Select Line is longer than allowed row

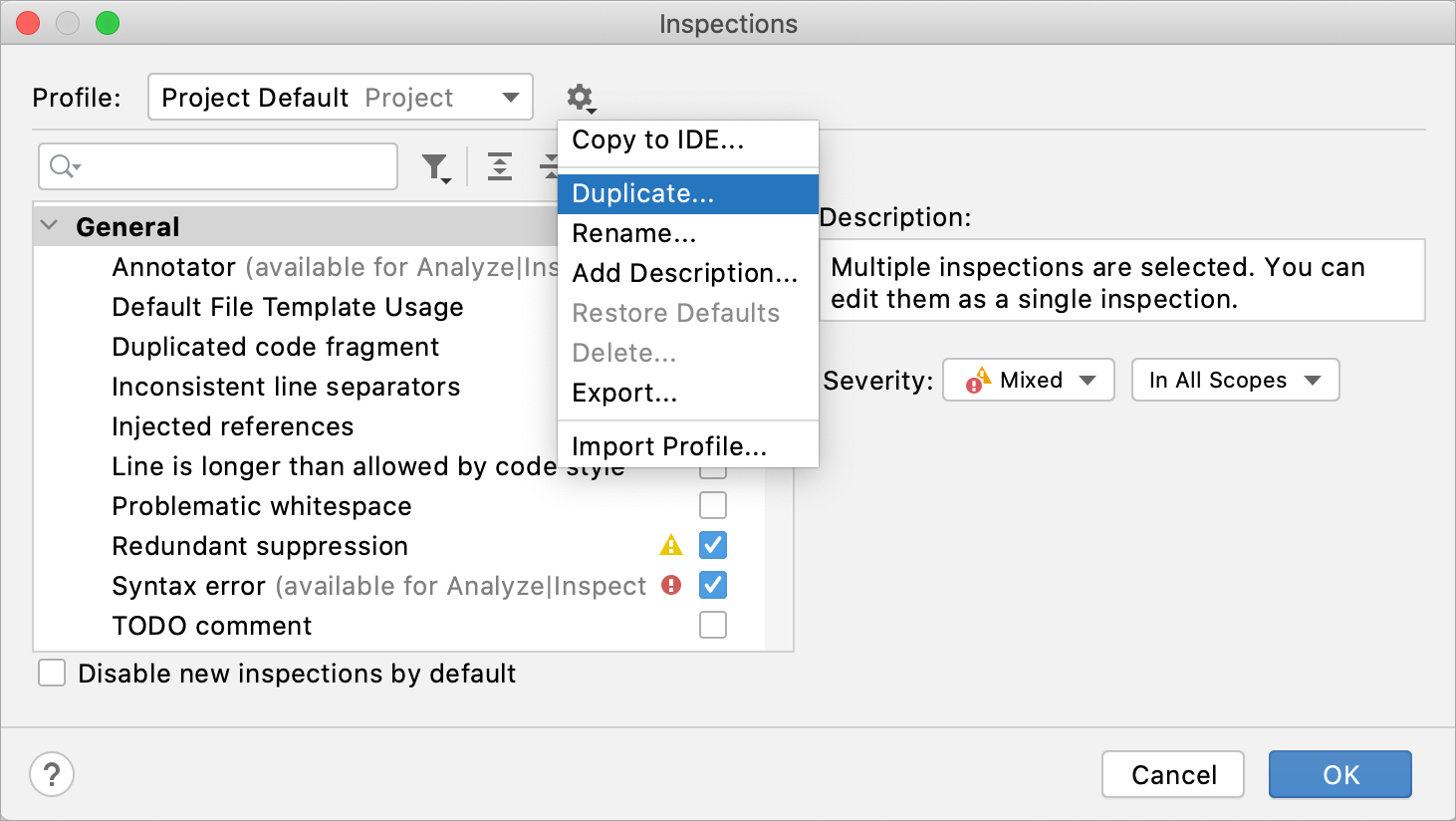click(x=398, y=466)
